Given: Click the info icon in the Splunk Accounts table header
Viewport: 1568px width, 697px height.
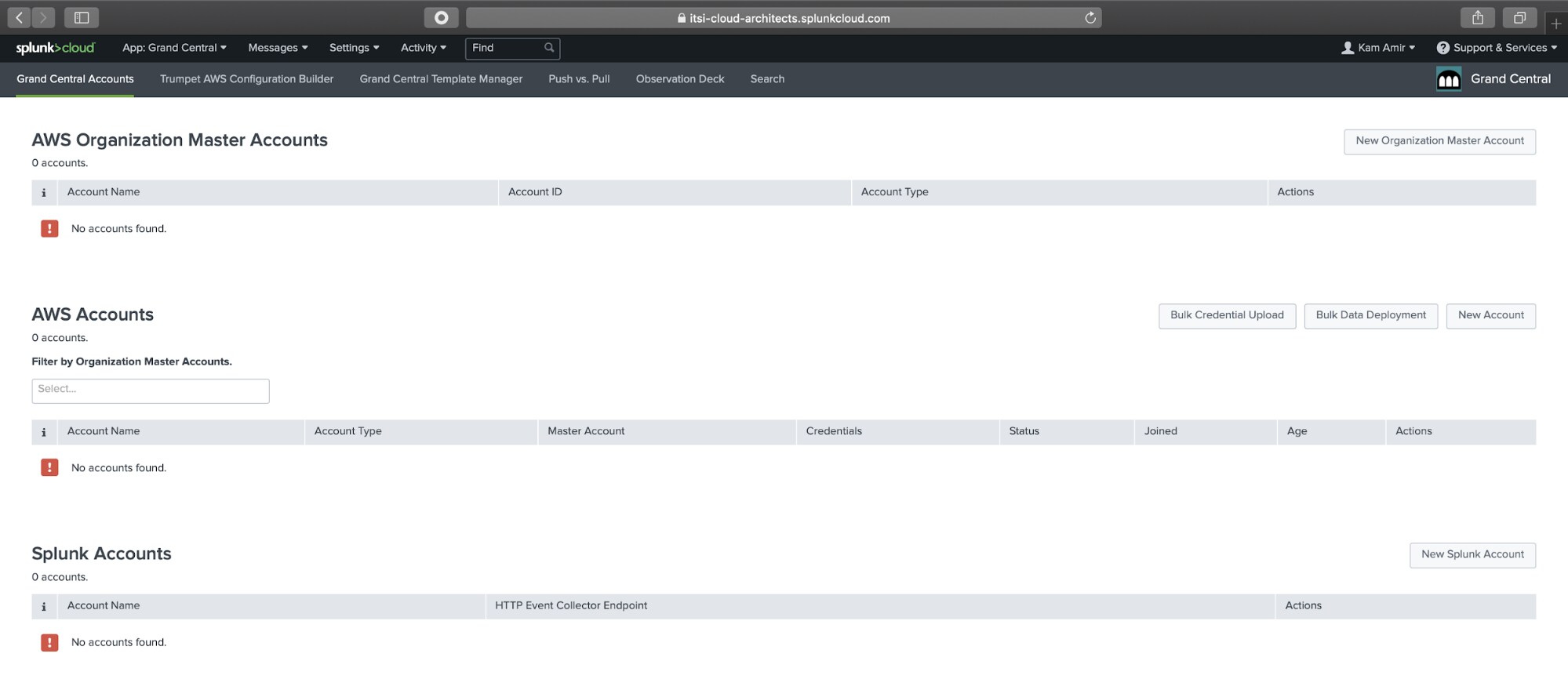Looking at the screenshot, I should (44, 607).
